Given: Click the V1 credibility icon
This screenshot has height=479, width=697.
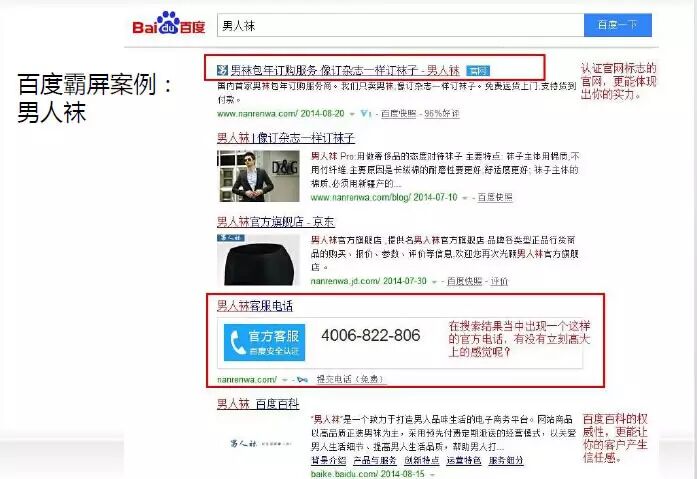Looking at the screenshot, I should pyautogui.click(x=365, y=114).
